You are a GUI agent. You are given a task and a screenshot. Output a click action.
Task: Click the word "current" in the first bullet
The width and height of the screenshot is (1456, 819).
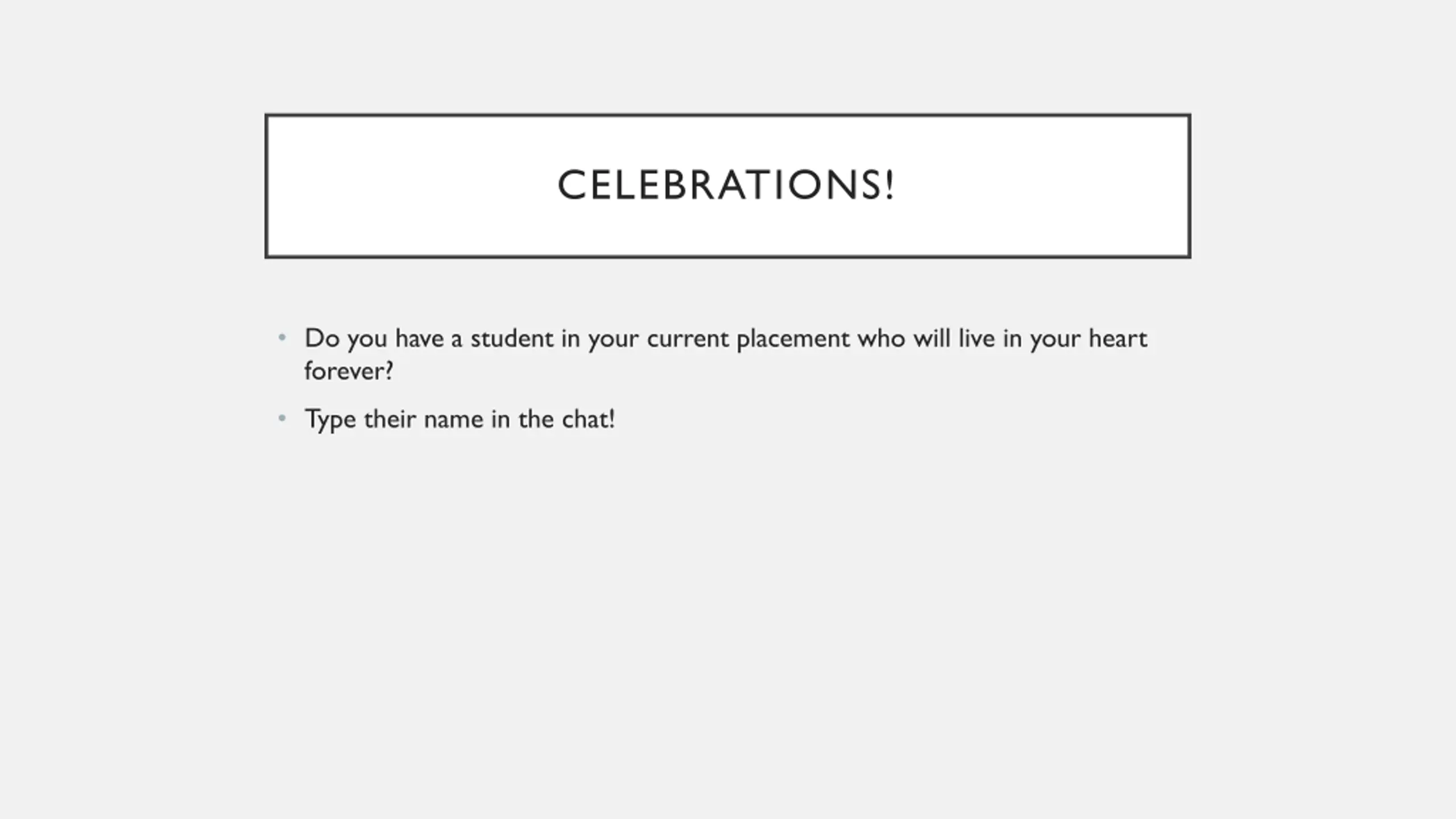[688, 340]
